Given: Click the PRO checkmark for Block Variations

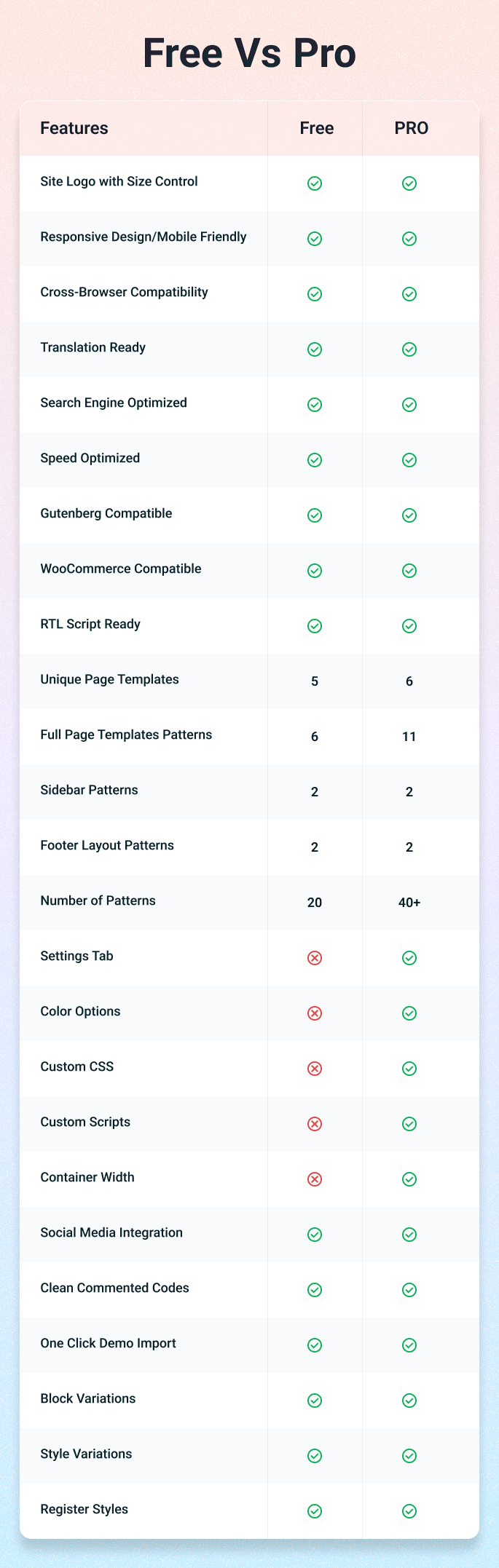Looking at the screenshot, I should (x=409, y=1401).
